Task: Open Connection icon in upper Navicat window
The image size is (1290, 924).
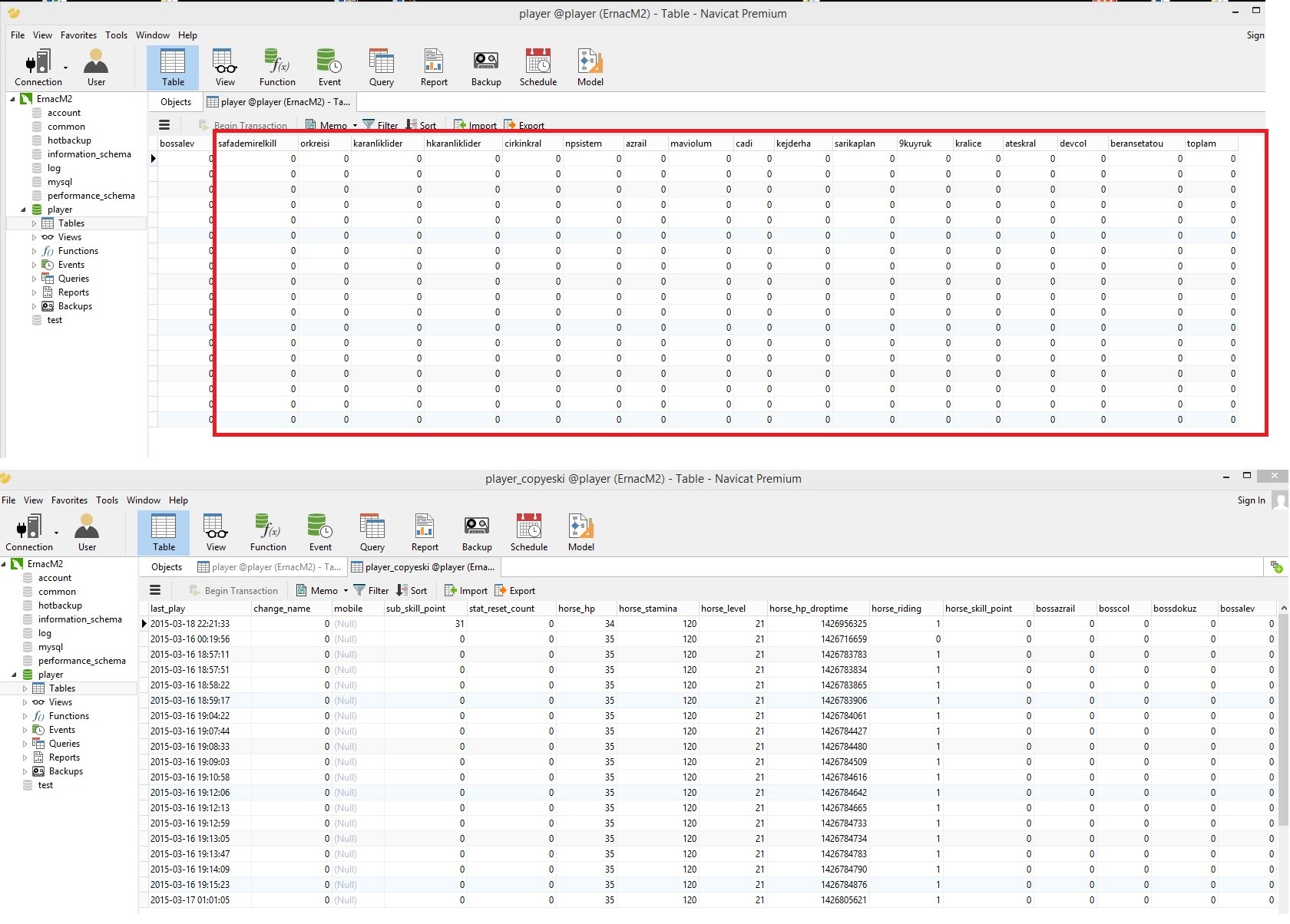Action: click(38, 68)
